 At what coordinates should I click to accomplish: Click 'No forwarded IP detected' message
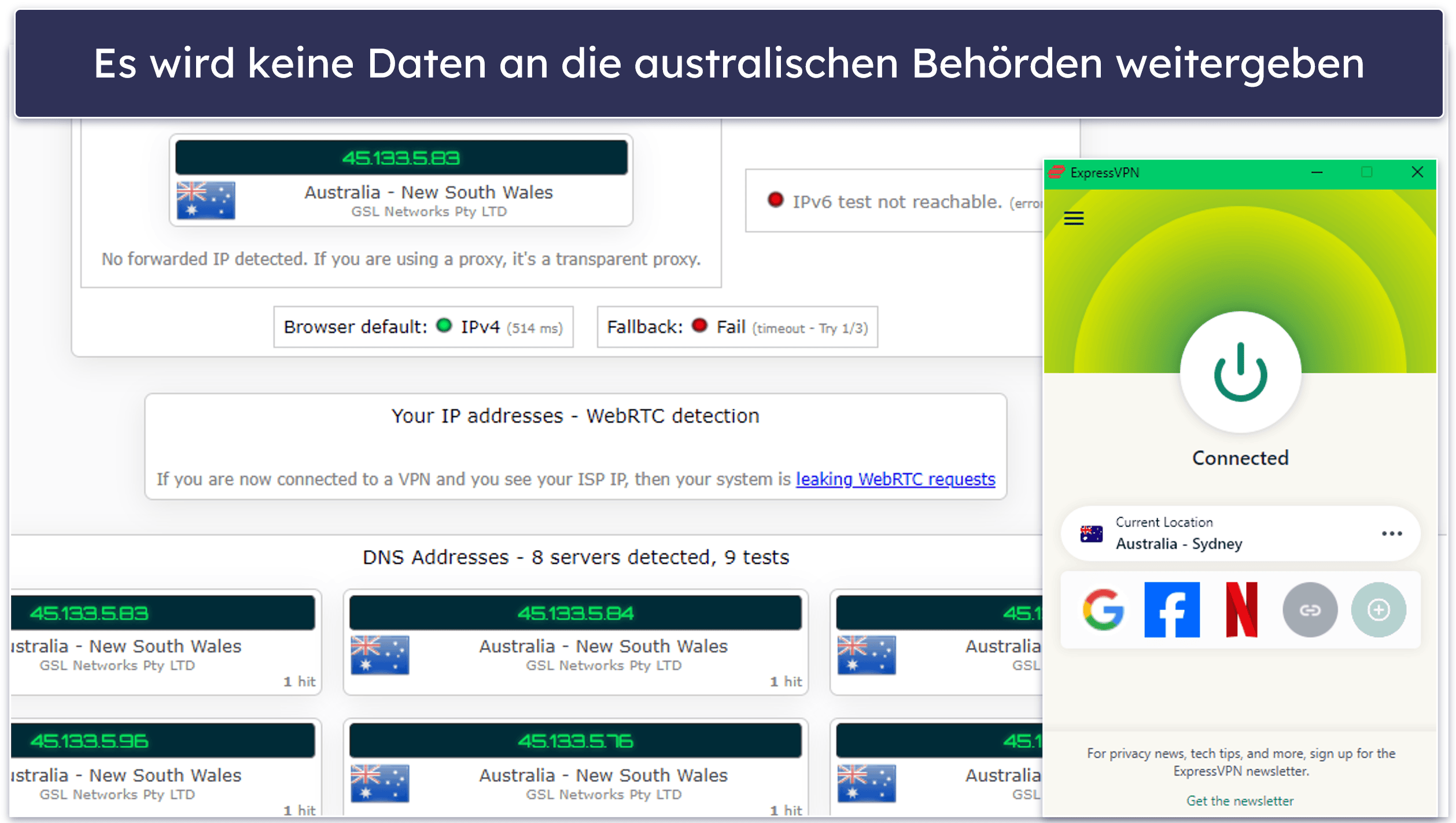tap(401, 259)
